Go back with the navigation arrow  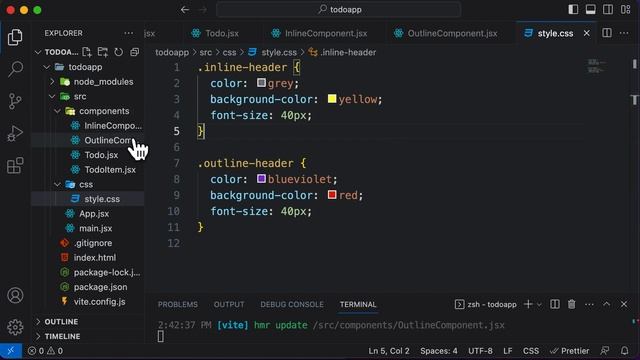coord(185,9)
